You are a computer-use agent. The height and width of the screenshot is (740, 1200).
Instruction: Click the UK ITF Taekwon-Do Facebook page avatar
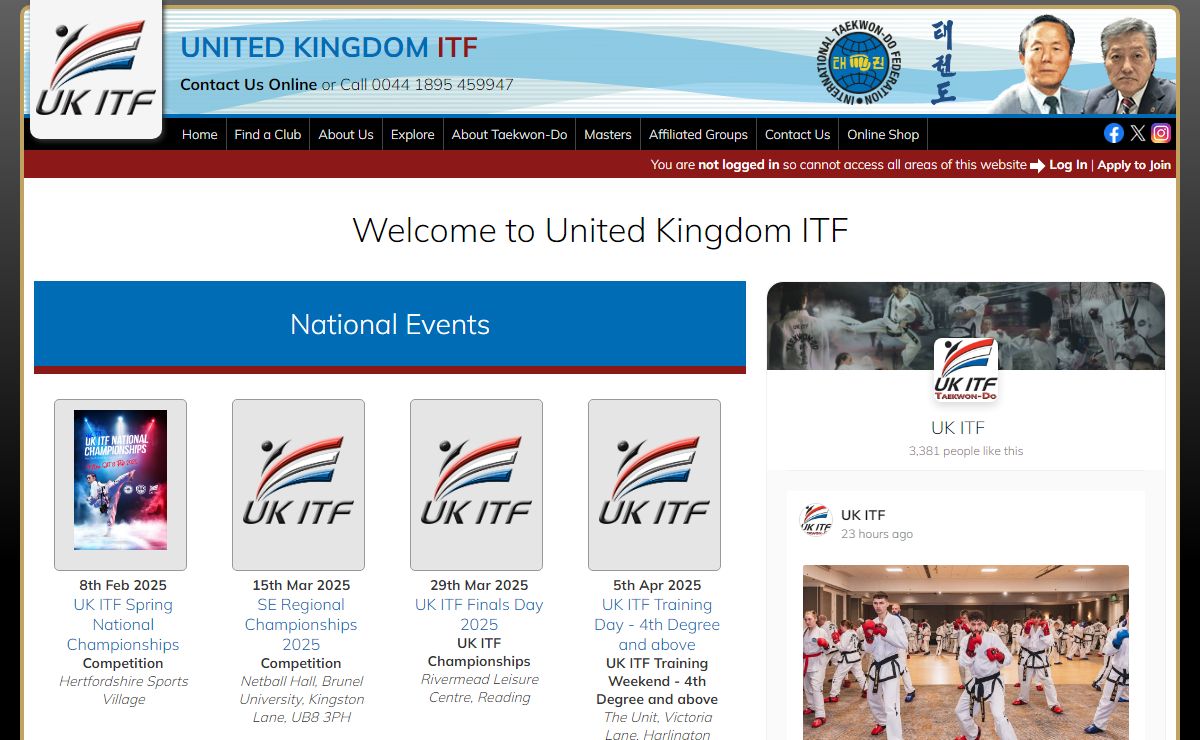(965, 370)
